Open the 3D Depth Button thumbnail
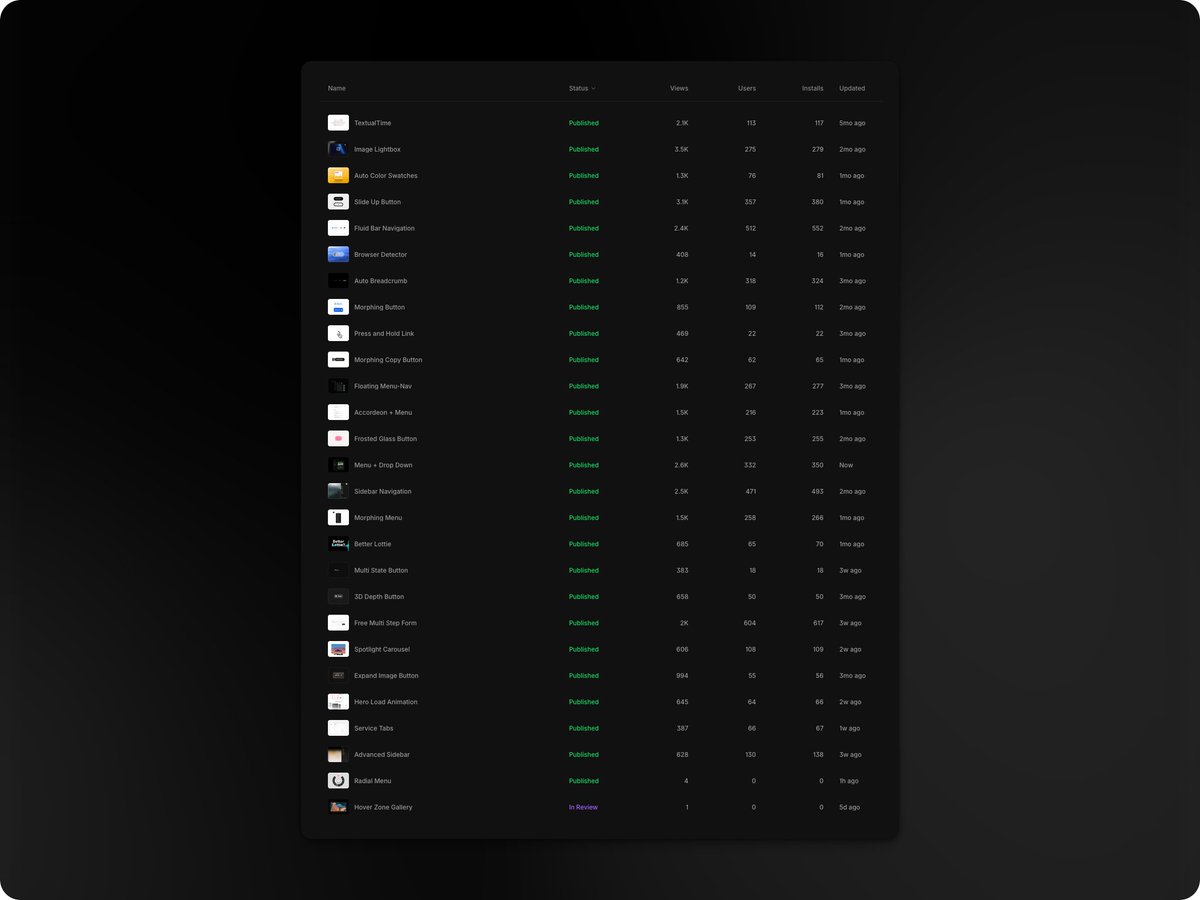Image resolution: width=1200 pixels, height=900 pixels. (338, 597)
